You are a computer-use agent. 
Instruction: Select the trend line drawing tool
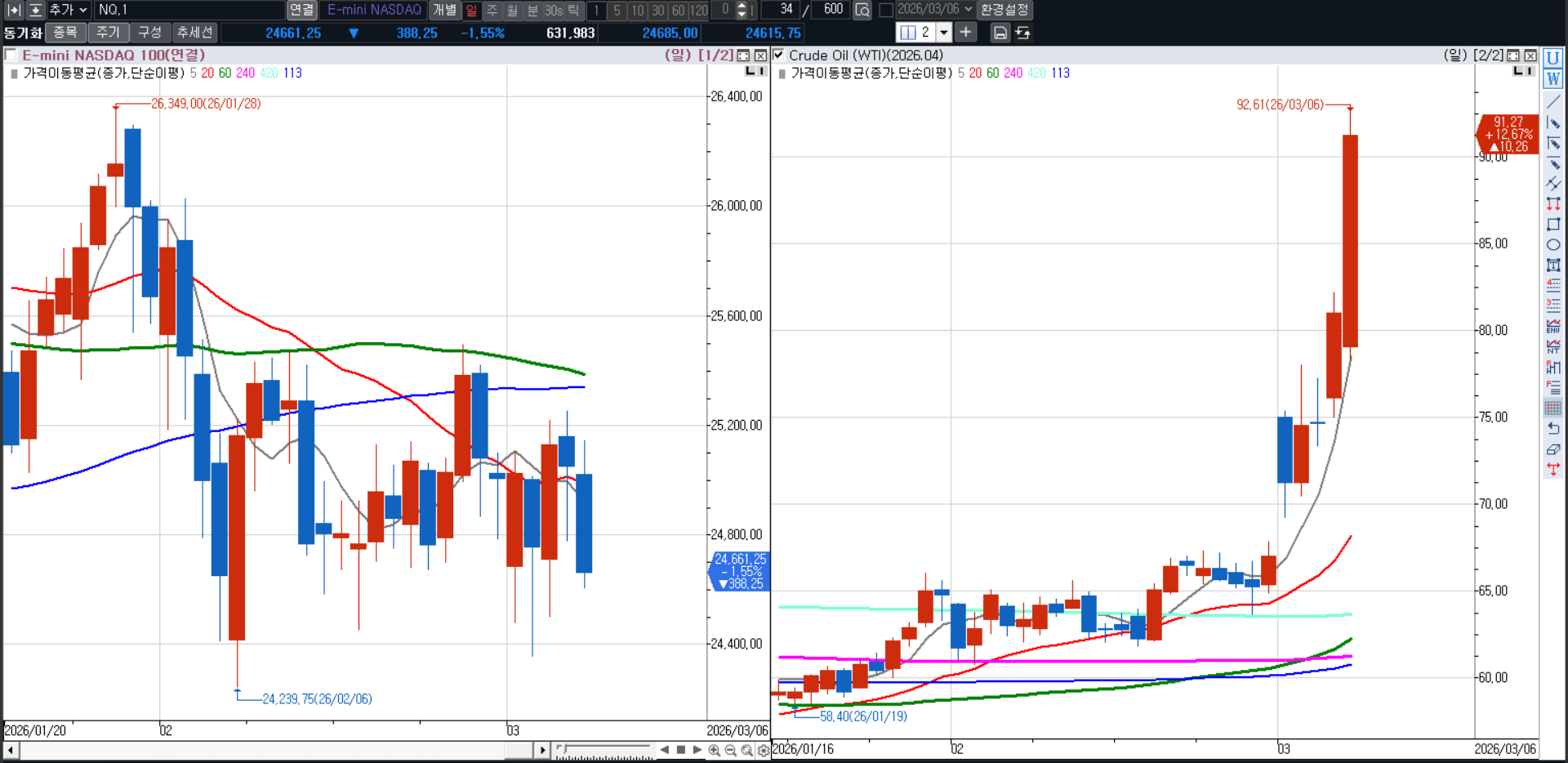(1553, 101)
